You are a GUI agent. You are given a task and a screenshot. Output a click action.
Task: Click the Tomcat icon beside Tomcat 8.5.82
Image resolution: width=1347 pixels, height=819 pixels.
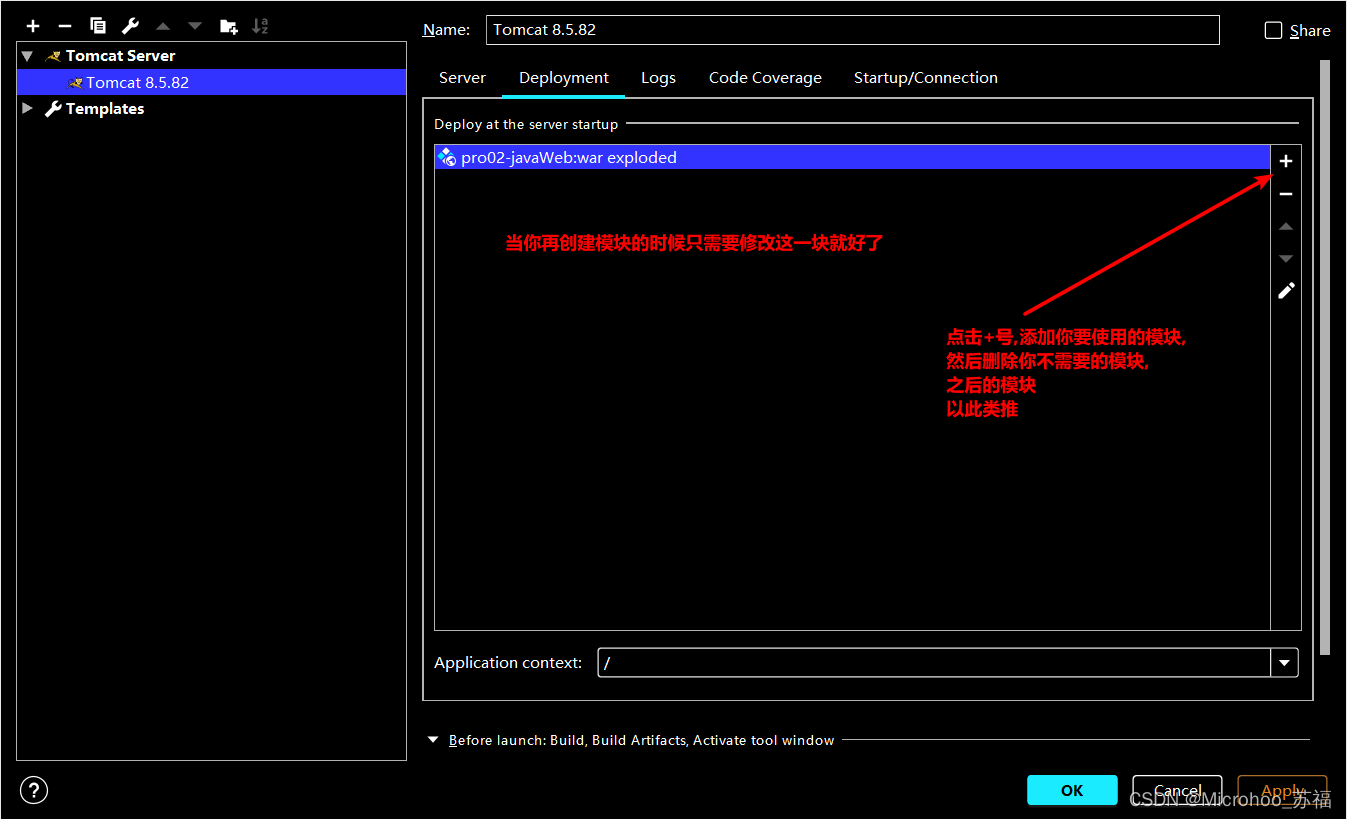[x=75, y=83]
